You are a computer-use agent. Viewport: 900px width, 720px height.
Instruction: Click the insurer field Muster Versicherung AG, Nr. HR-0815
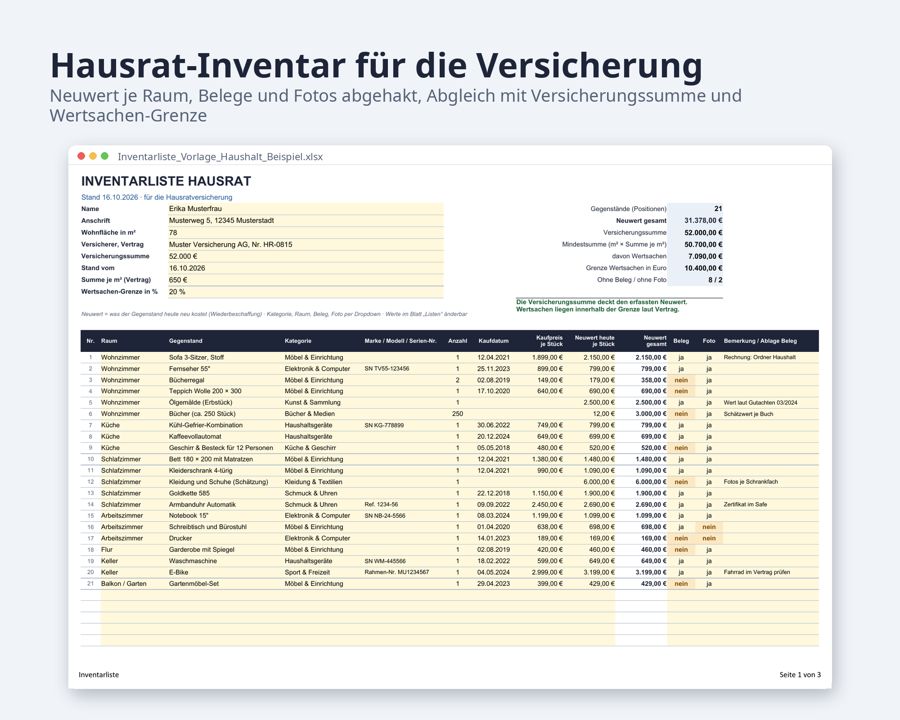[x=305, y=245]
